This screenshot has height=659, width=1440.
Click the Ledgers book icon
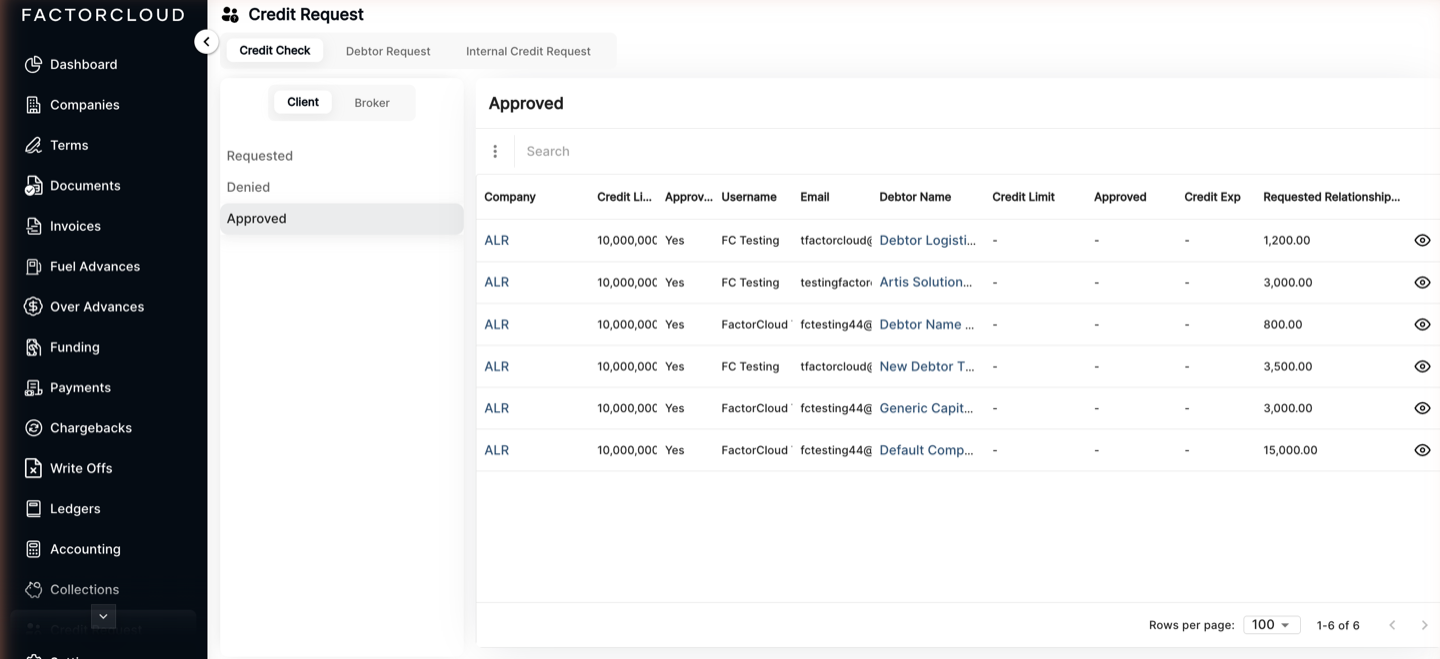(x=33, y=509)
